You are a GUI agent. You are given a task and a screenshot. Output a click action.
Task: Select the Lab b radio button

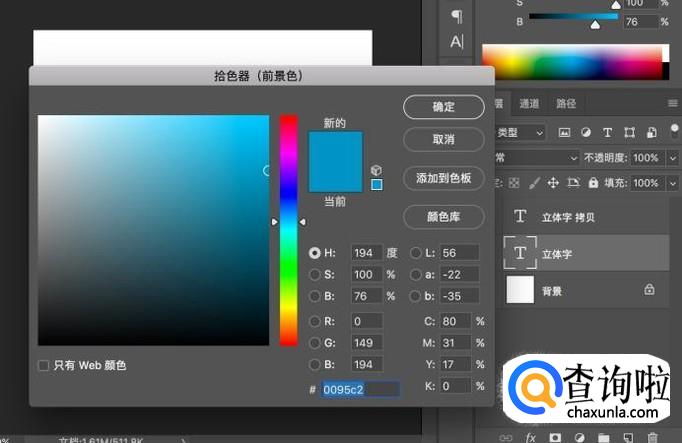pyautogui.click(x=416, y=296)
